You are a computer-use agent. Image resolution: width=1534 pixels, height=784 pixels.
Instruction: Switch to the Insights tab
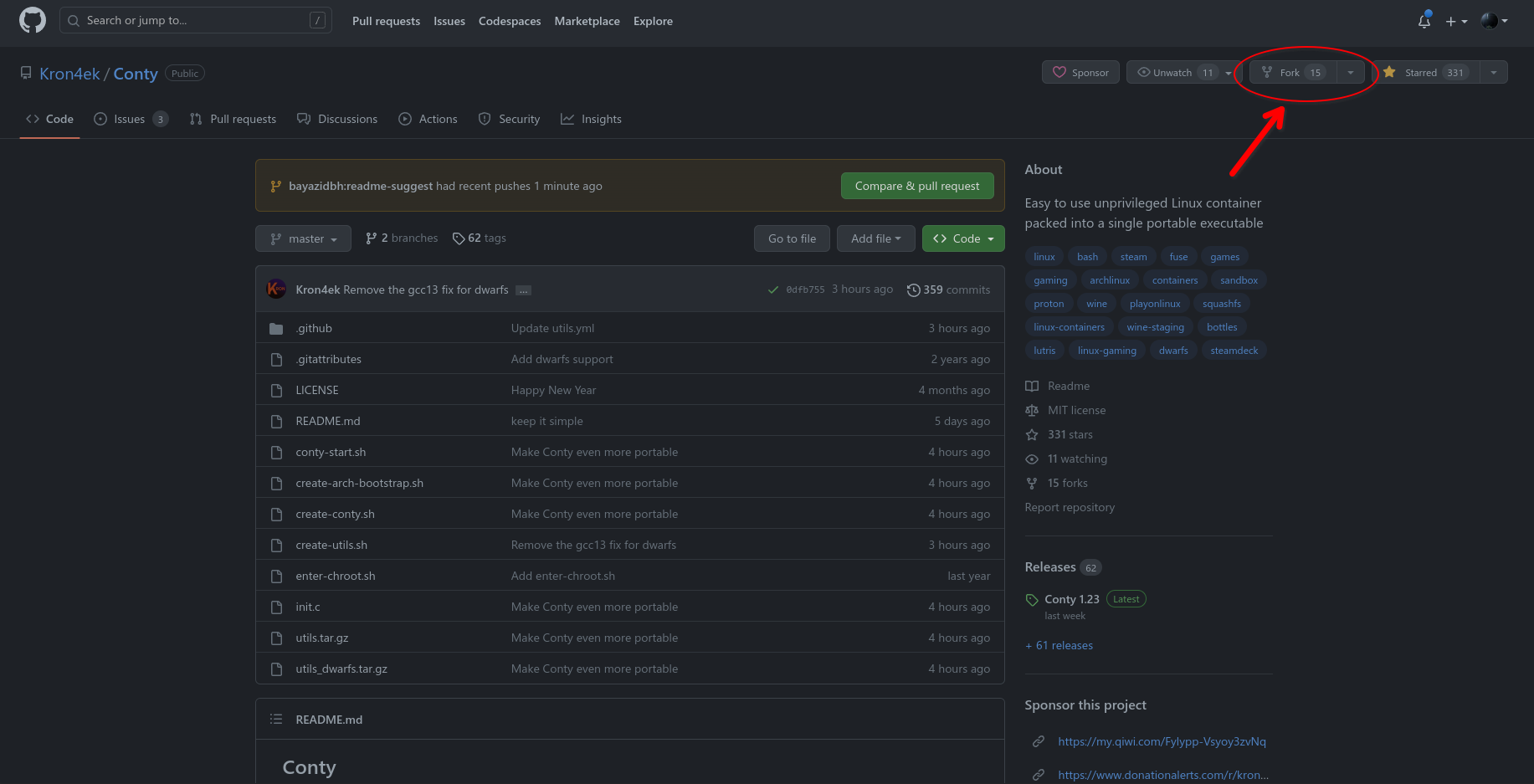pyautogui.click(x=591, y=119)
